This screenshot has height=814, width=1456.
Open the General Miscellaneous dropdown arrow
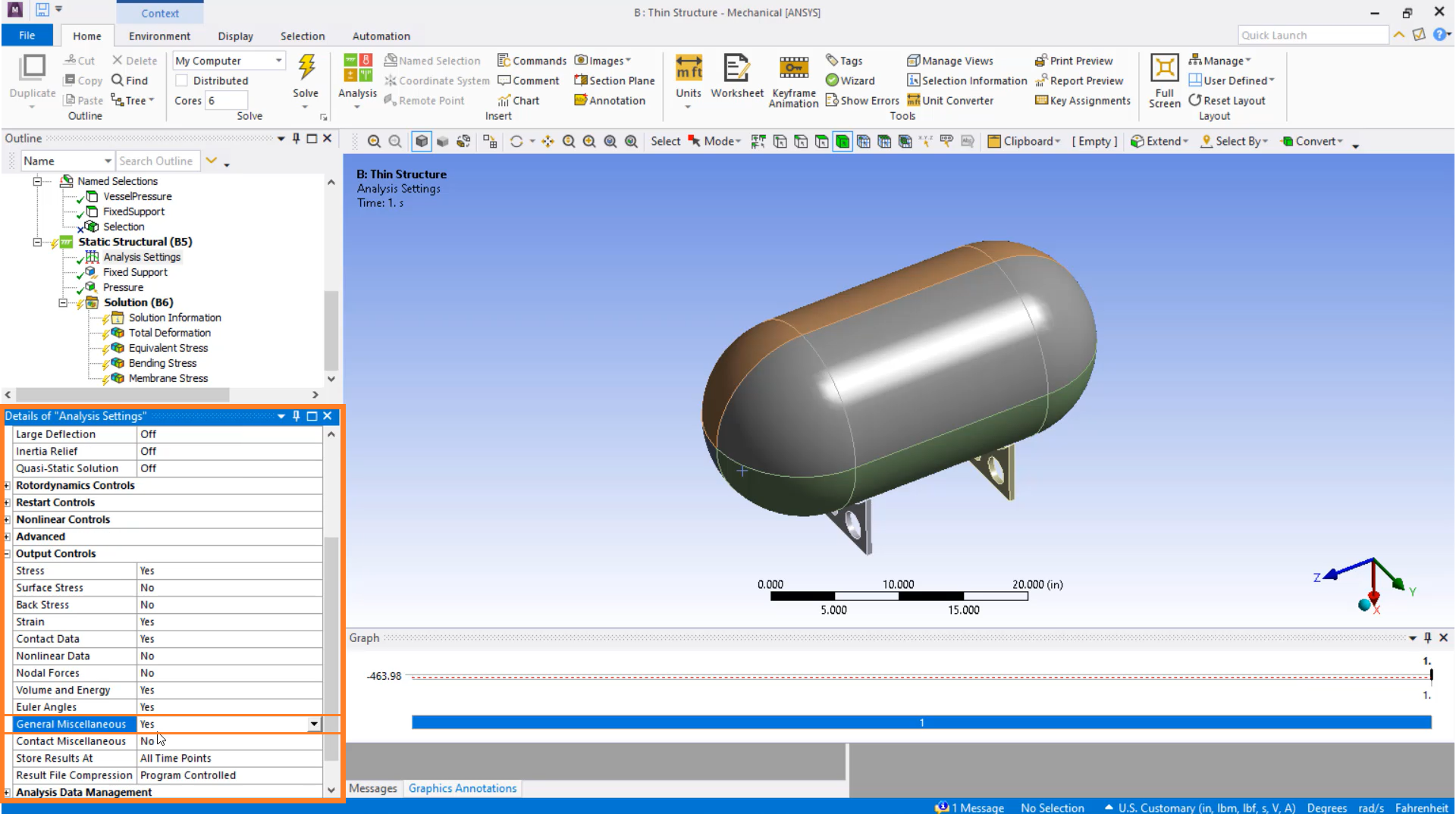pos(314,725)
